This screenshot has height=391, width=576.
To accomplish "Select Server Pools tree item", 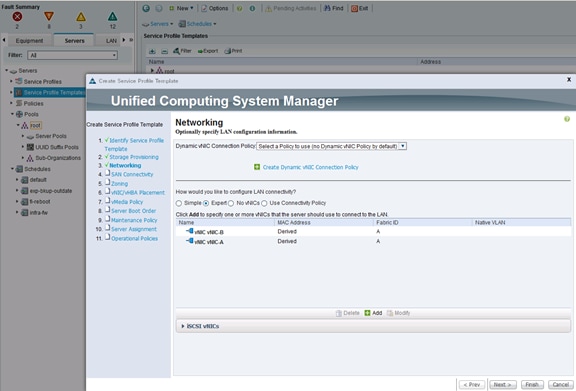I will 51,136.
